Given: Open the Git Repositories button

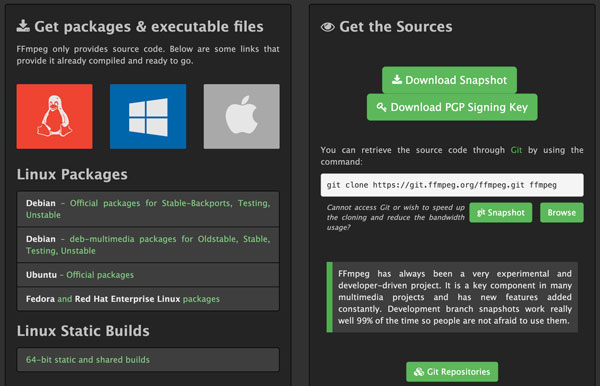Looking at the screenshot, I should tap(452, 372).
